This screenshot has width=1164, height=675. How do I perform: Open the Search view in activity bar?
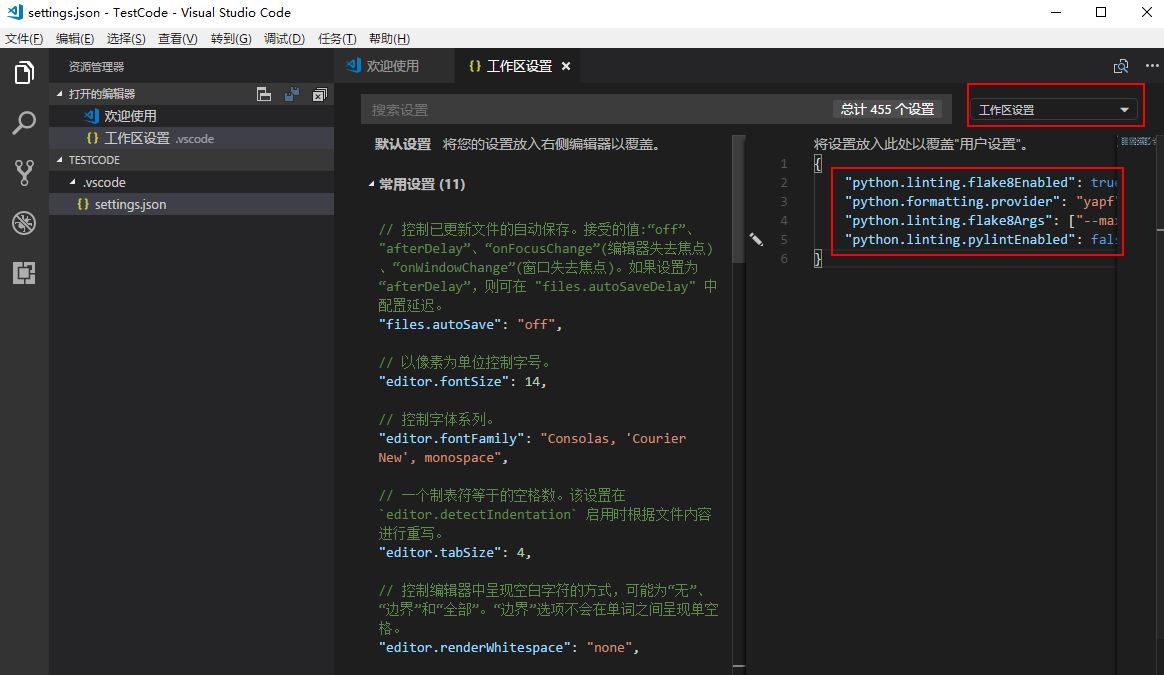pos(24,123)
